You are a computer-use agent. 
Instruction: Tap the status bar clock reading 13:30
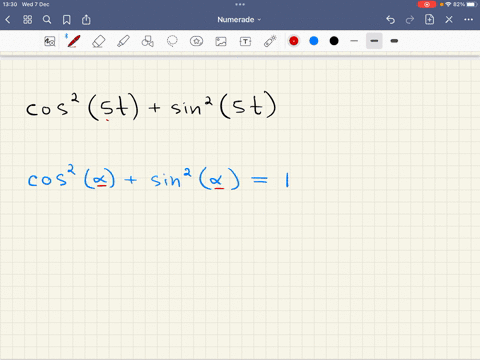(10, 4)
